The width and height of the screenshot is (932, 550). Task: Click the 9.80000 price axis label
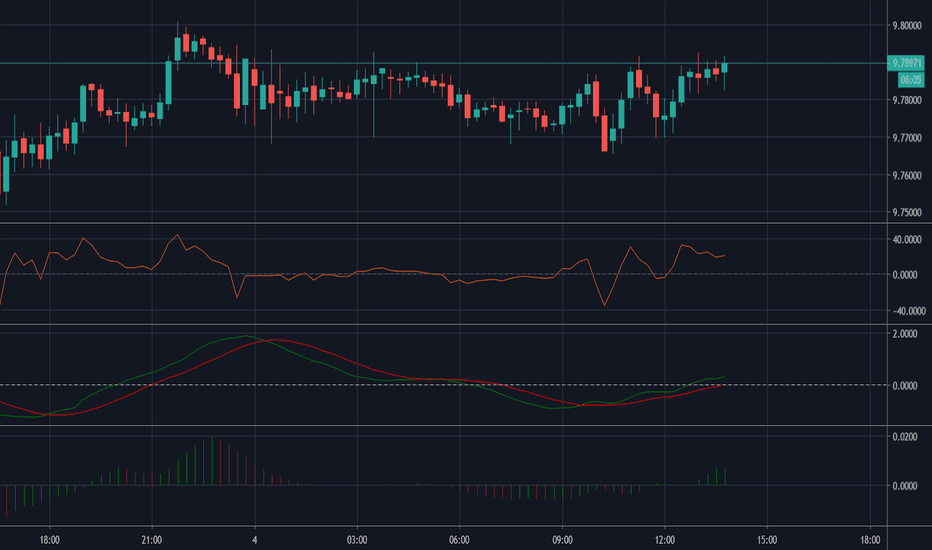906,26
